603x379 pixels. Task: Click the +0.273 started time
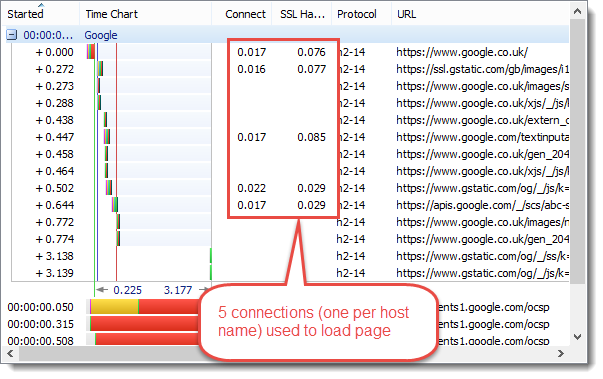[x=54, y=86]
